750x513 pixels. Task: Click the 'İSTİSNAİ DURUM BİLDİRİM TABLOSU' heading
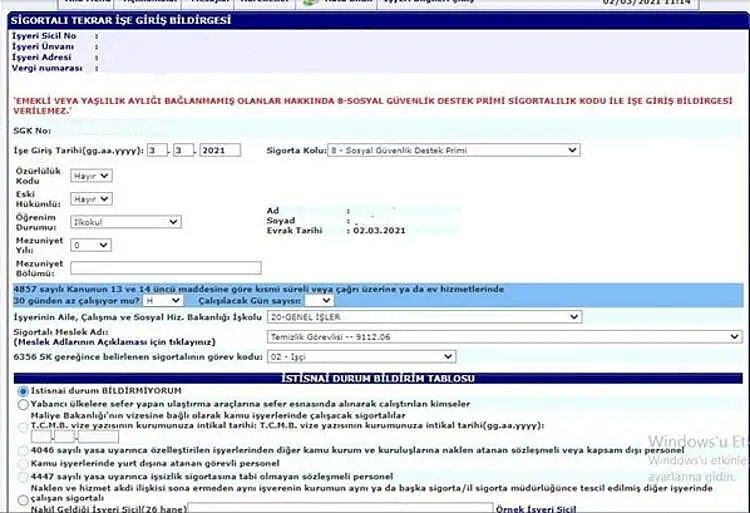[x=378, y=378]
